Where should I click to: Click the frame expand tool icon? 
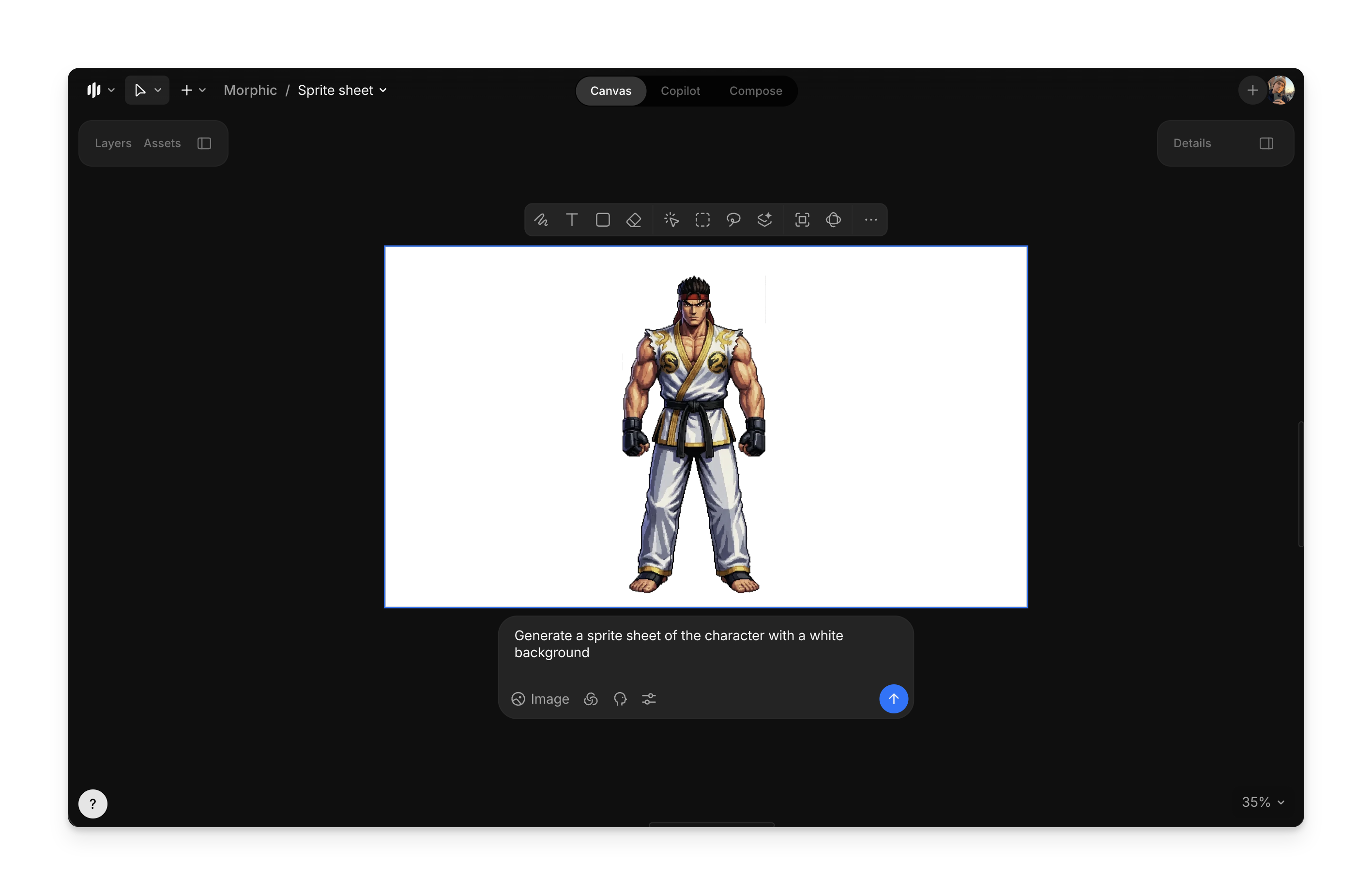[802, 220]
